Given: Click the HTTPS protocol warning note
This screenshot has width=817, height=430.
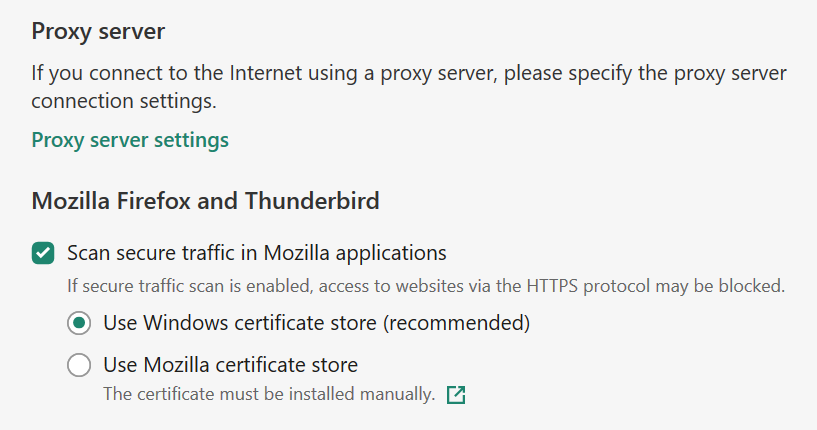Looking at the screenshot, I should (x=425, y=286).
